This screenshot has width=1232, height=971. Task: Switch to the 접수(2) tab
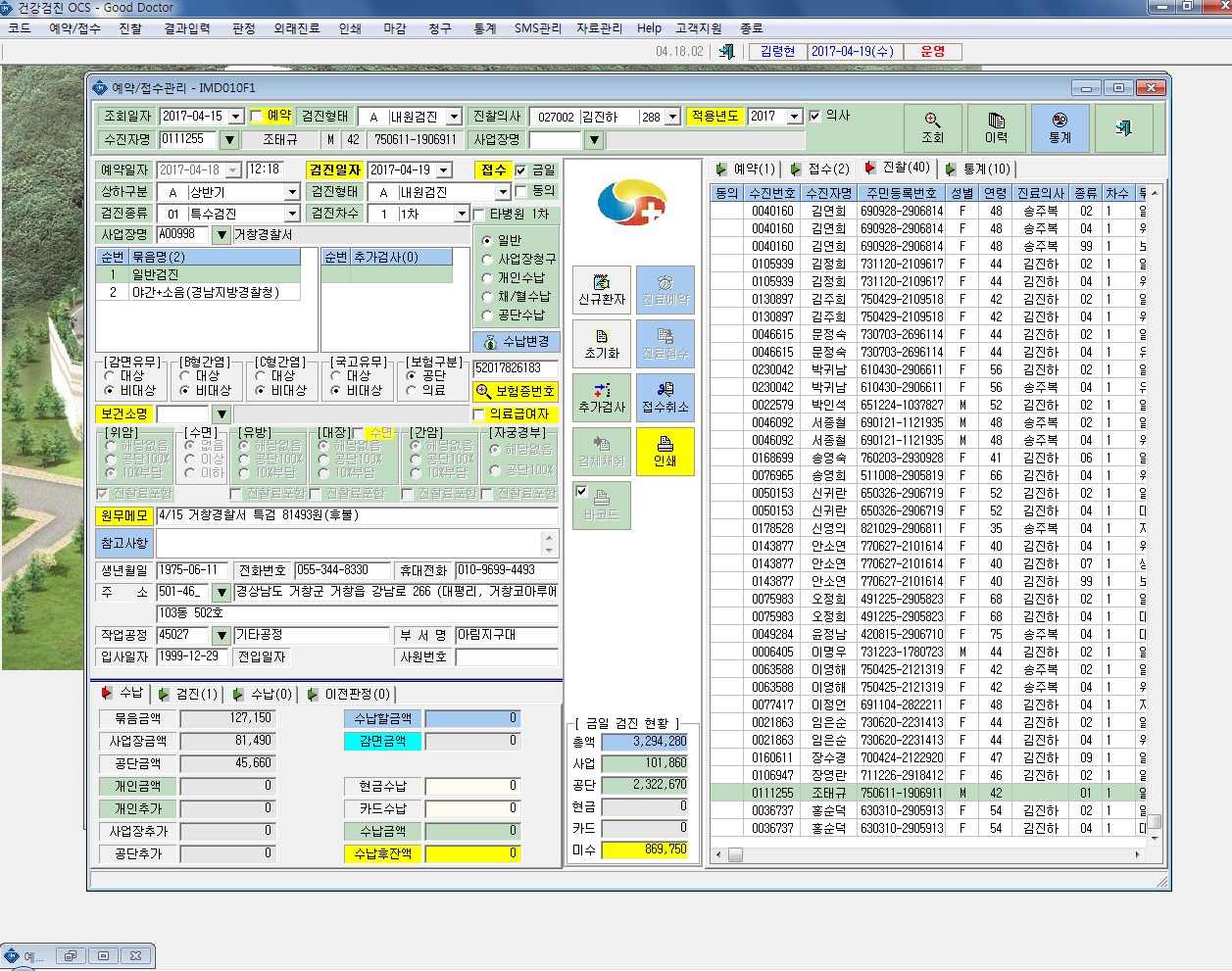coord(820,169)
